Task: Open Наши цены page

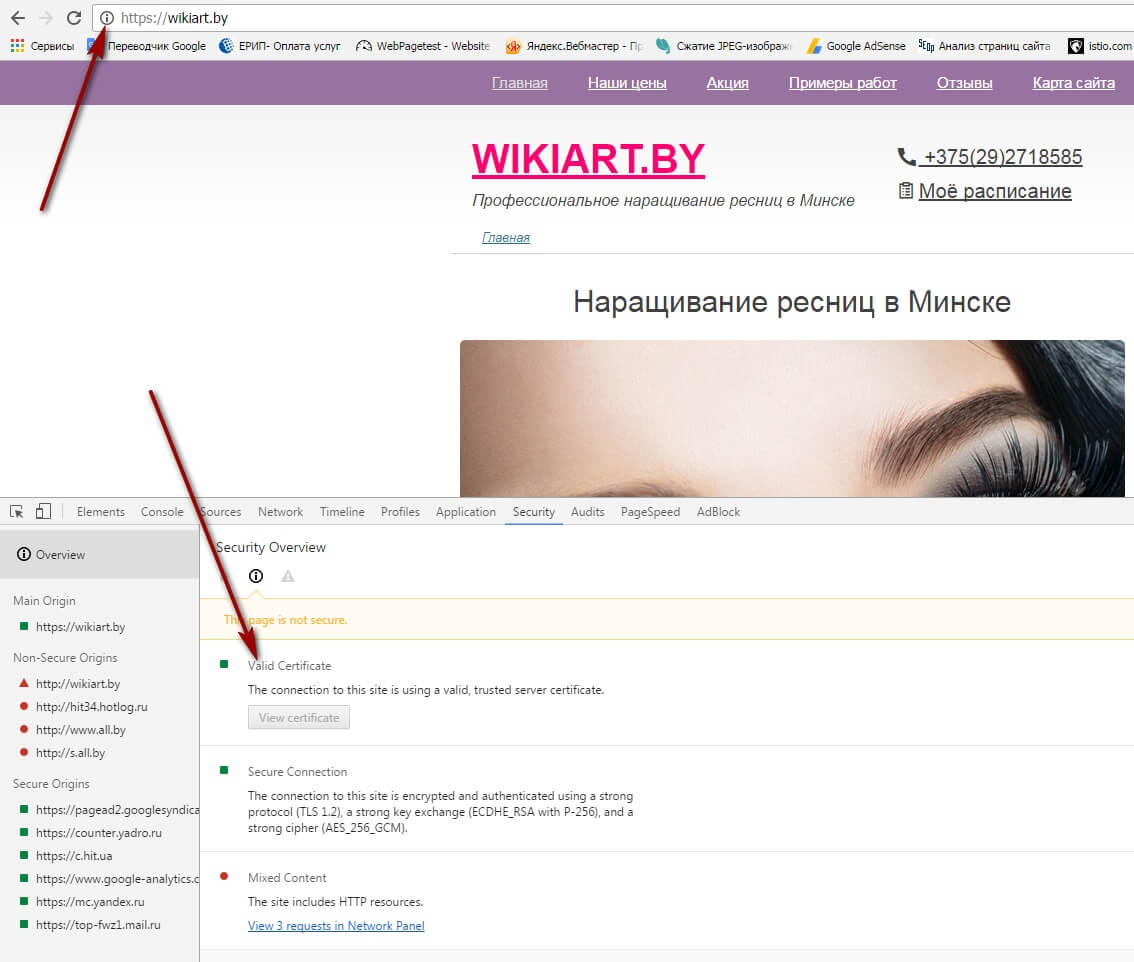Action: coord(627,82)
